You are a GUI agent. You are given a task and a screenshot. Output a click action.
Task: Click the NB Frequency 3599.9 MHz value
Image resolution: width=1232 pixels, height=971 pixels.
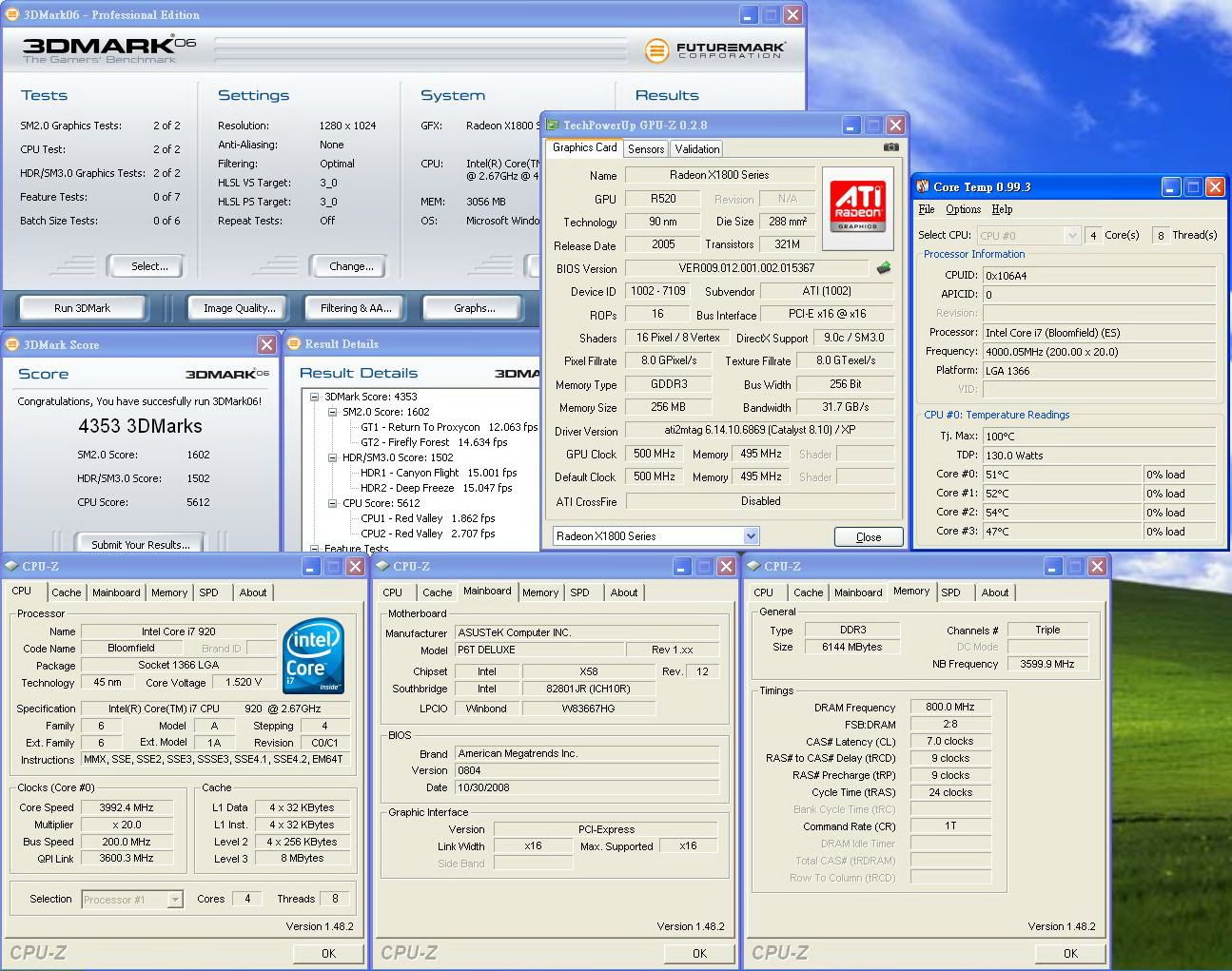pos(1047,664)
